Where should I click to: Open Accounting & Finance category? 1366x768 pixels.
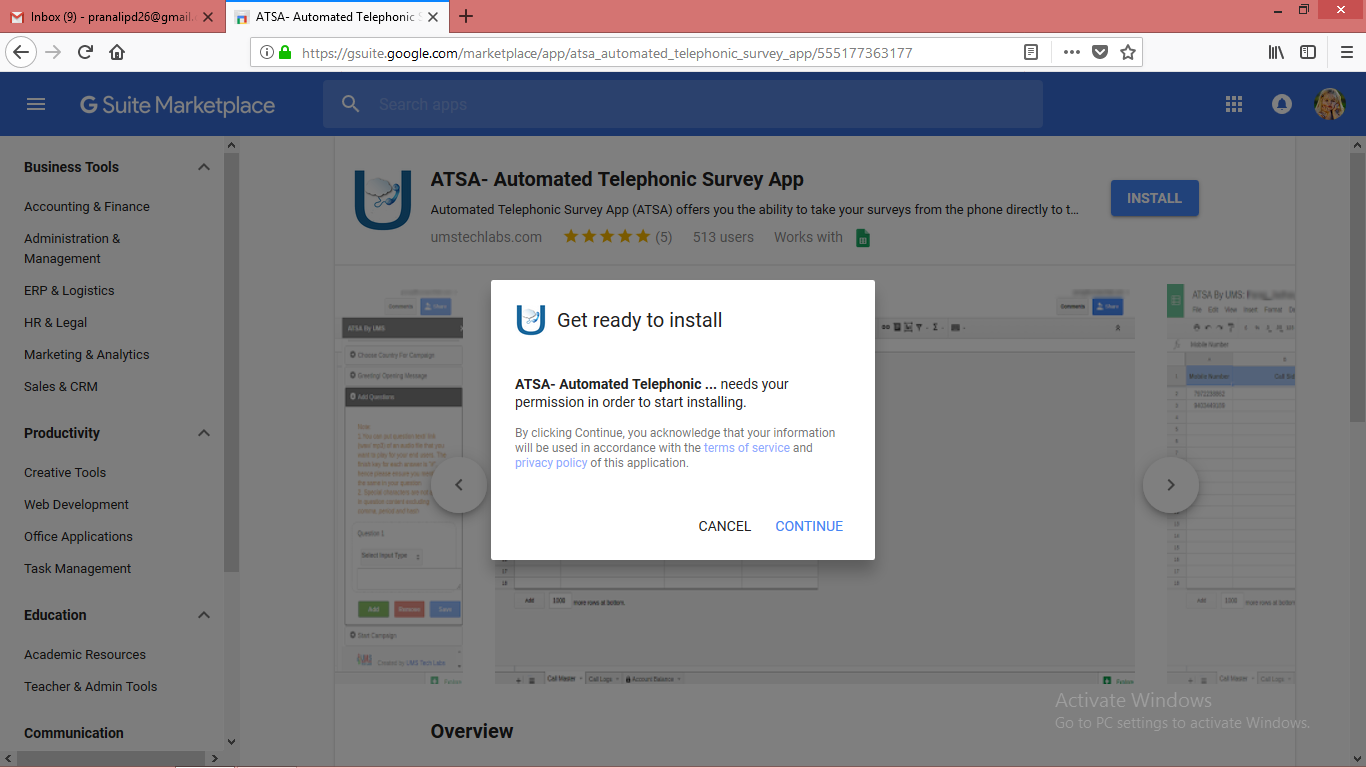87,207
